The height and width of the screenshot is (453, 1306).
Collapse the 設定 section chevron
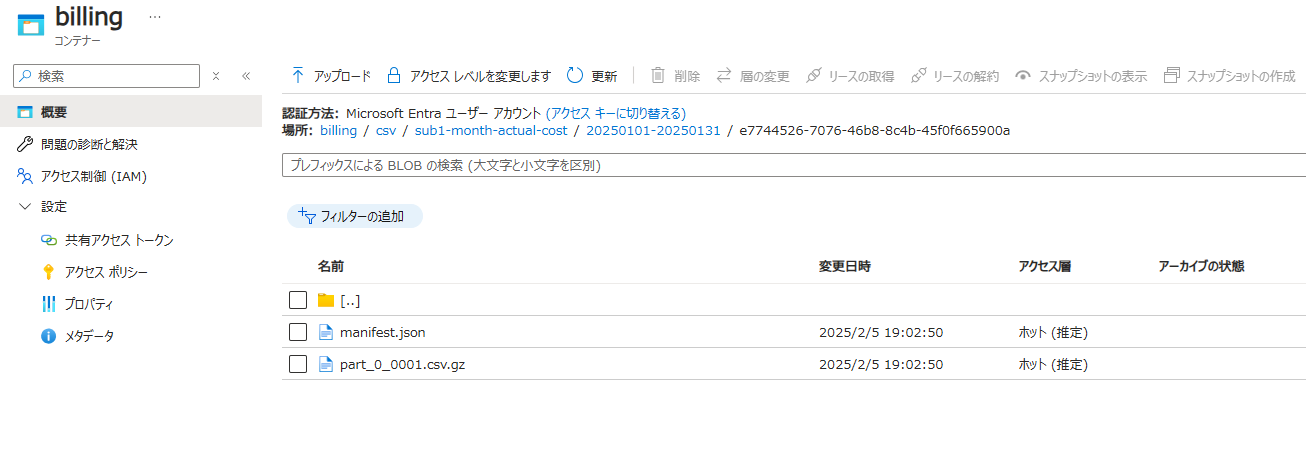point(25,207)
